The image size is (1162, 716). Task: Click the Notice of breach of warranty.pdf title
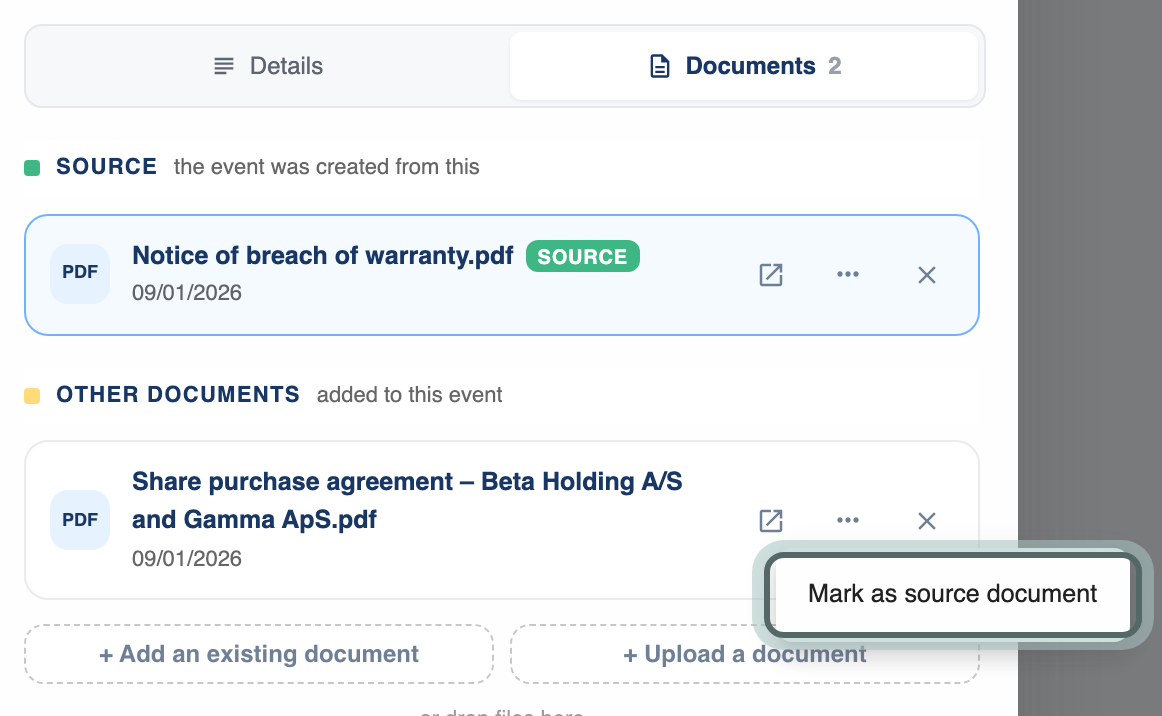322,256
